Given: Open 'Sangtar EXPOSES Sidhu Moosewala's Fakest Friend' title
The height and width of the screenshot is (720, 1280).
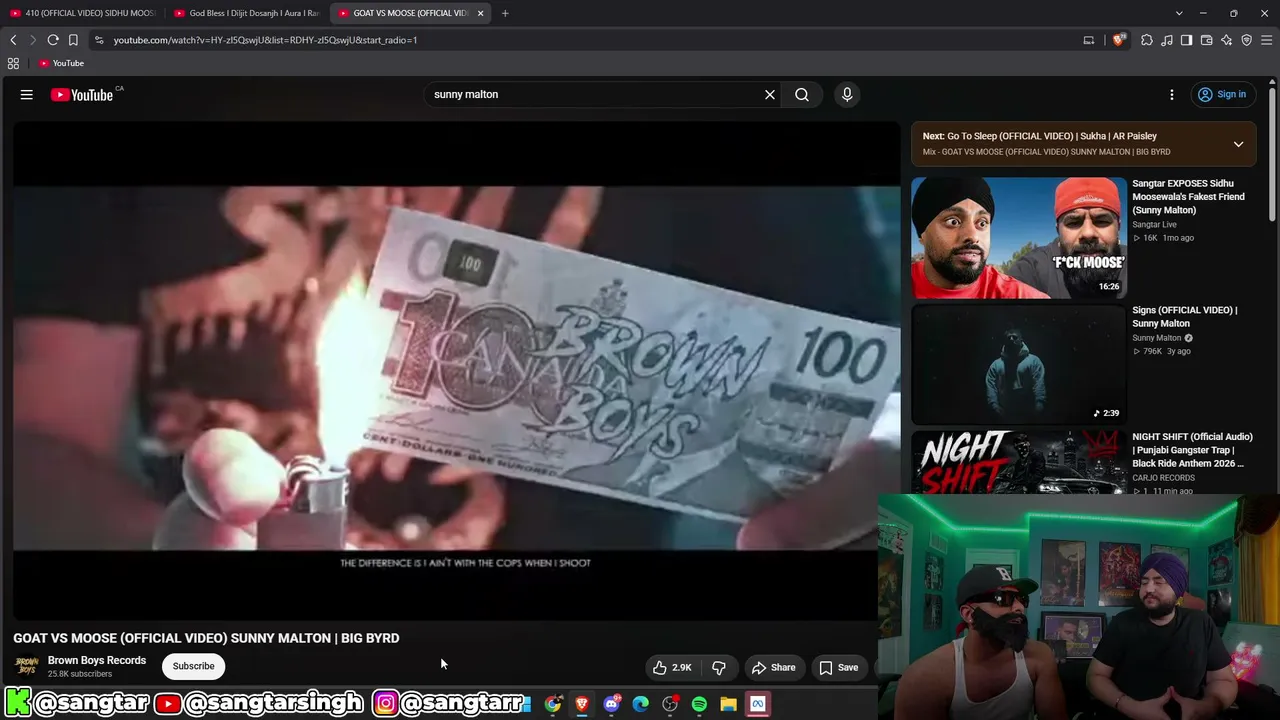Looking at the screenshot, I should 1188,197.
